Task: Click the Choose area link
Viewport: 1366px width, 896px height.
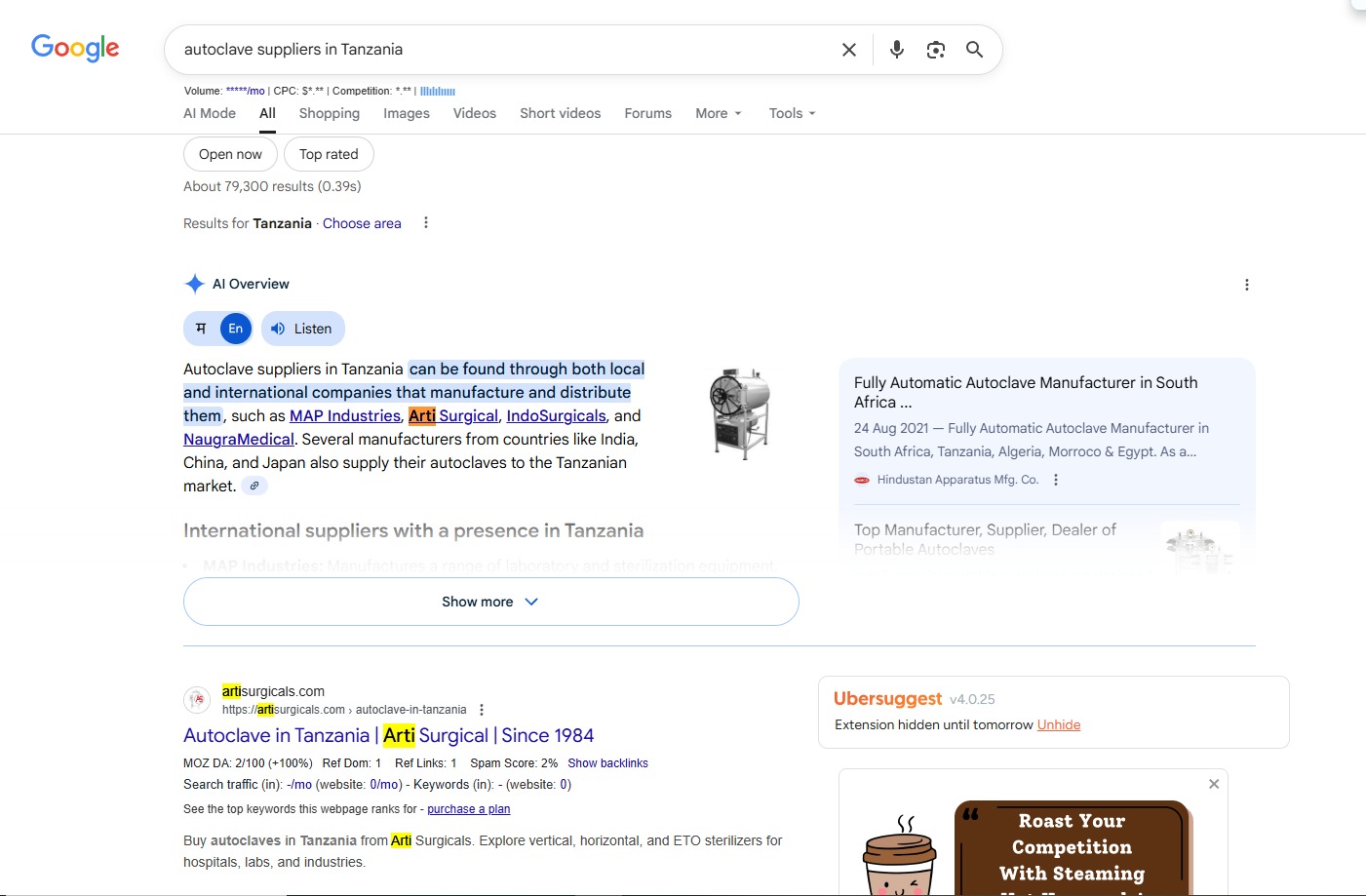Action: click(x=362, y=223)
